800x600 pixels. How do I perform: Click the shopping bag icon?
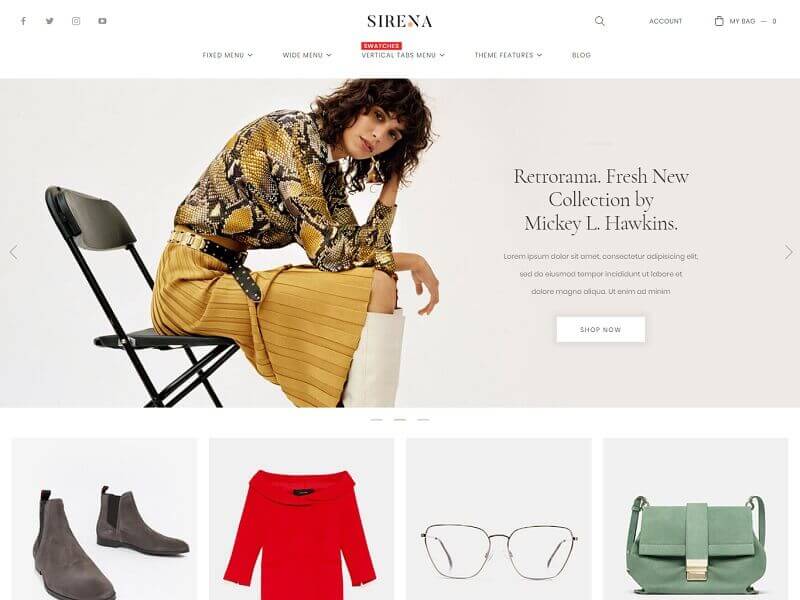coord(719,21)
